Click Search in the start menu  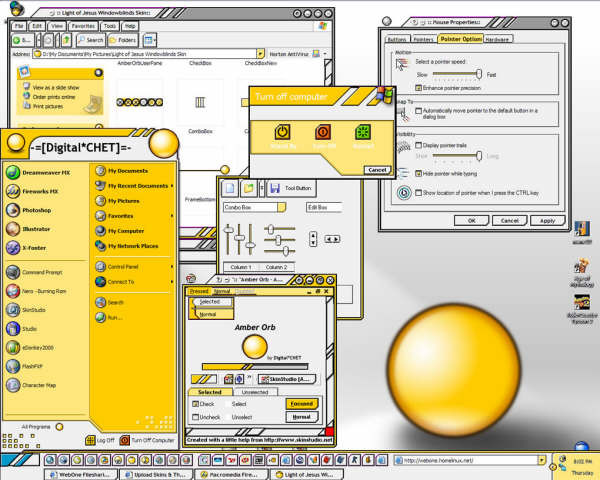point(109,302)
